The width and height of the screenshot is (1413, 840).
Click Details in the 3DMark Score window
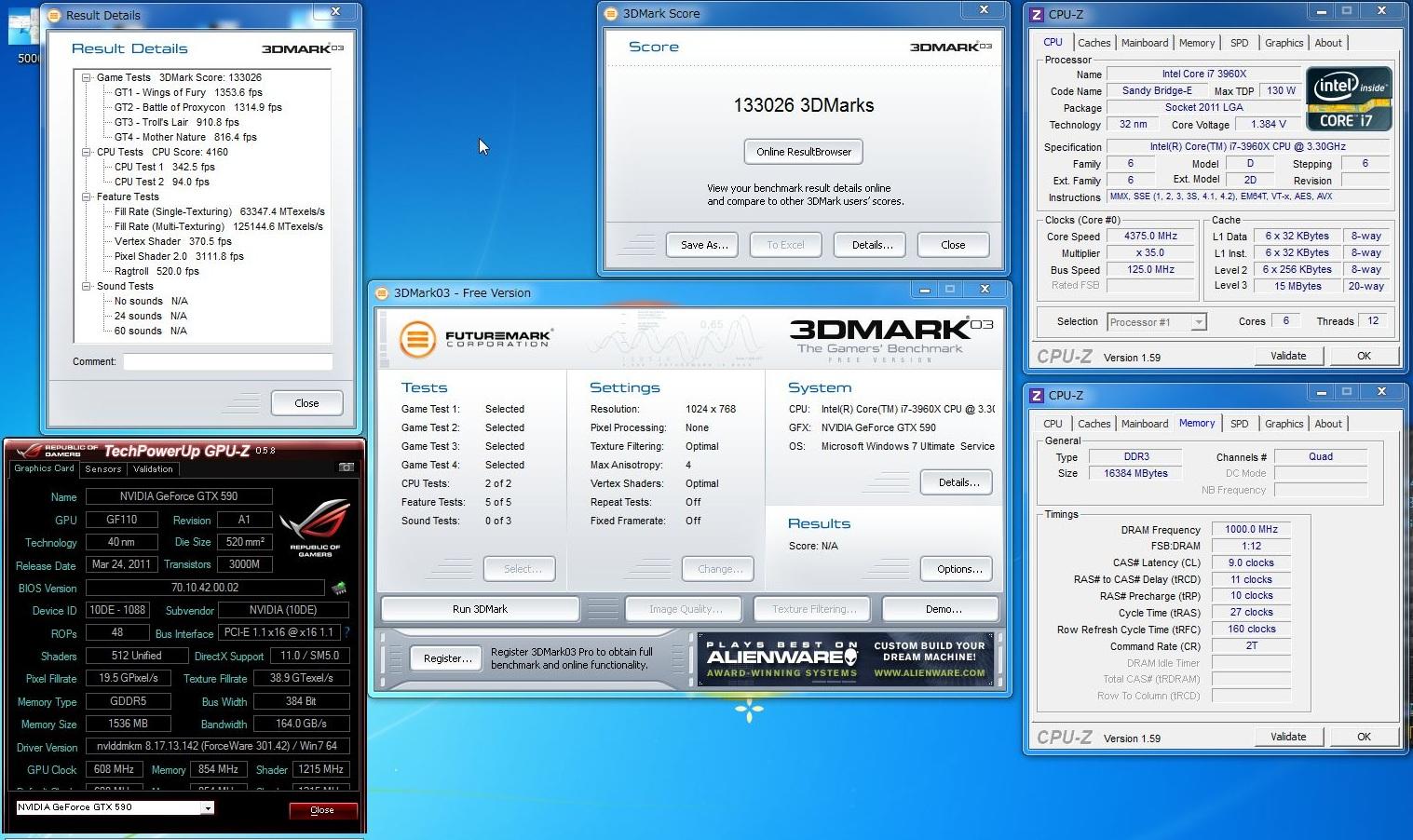coord(872,245)
